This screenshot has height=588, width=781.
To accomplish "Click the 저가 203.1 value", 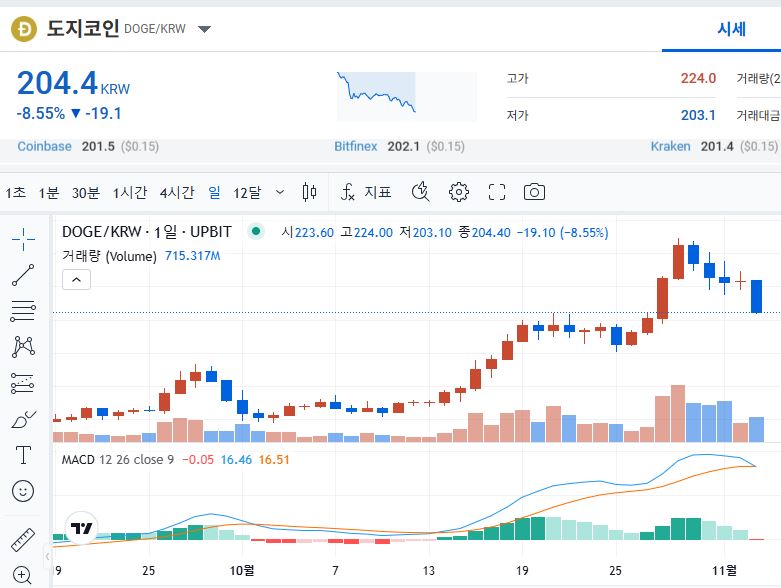I will coord(698,115).
